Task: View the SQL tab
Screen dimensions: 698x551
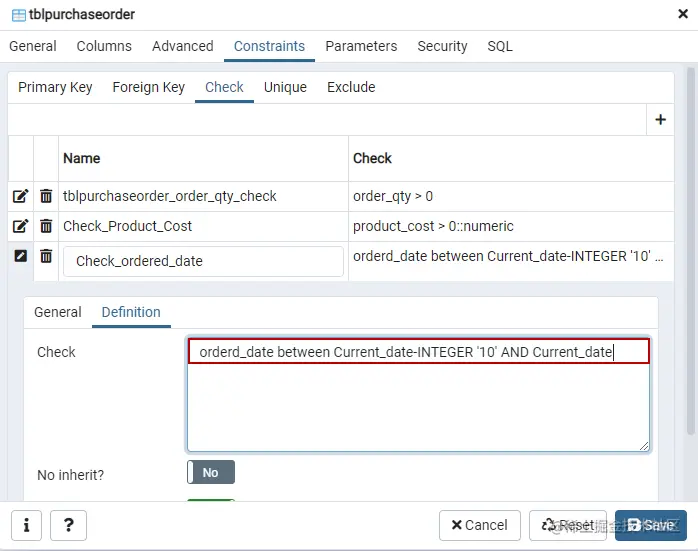Action: coord(500,46)
